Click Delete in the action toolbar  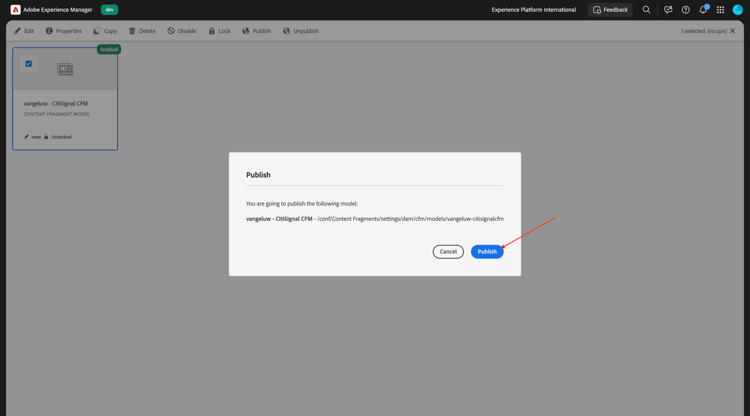[x=142, y=31]
